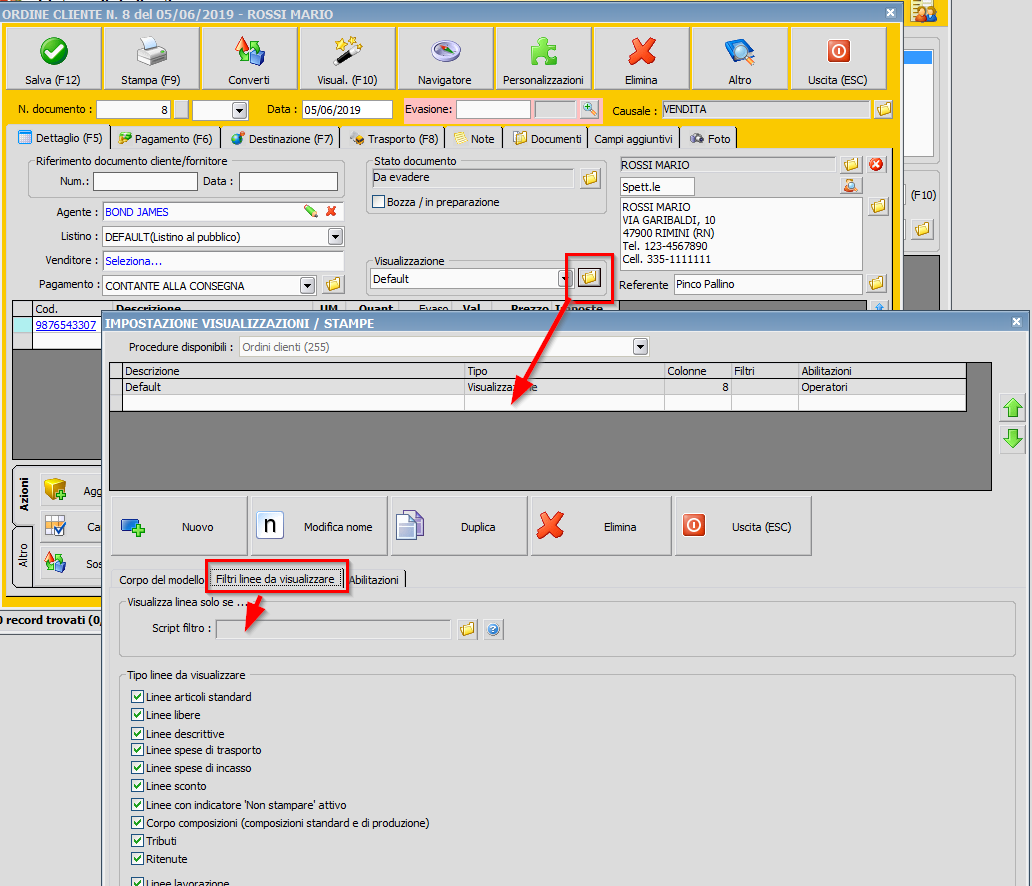Select the Filtri linee da visualizzare tab

tap(276, 579)
